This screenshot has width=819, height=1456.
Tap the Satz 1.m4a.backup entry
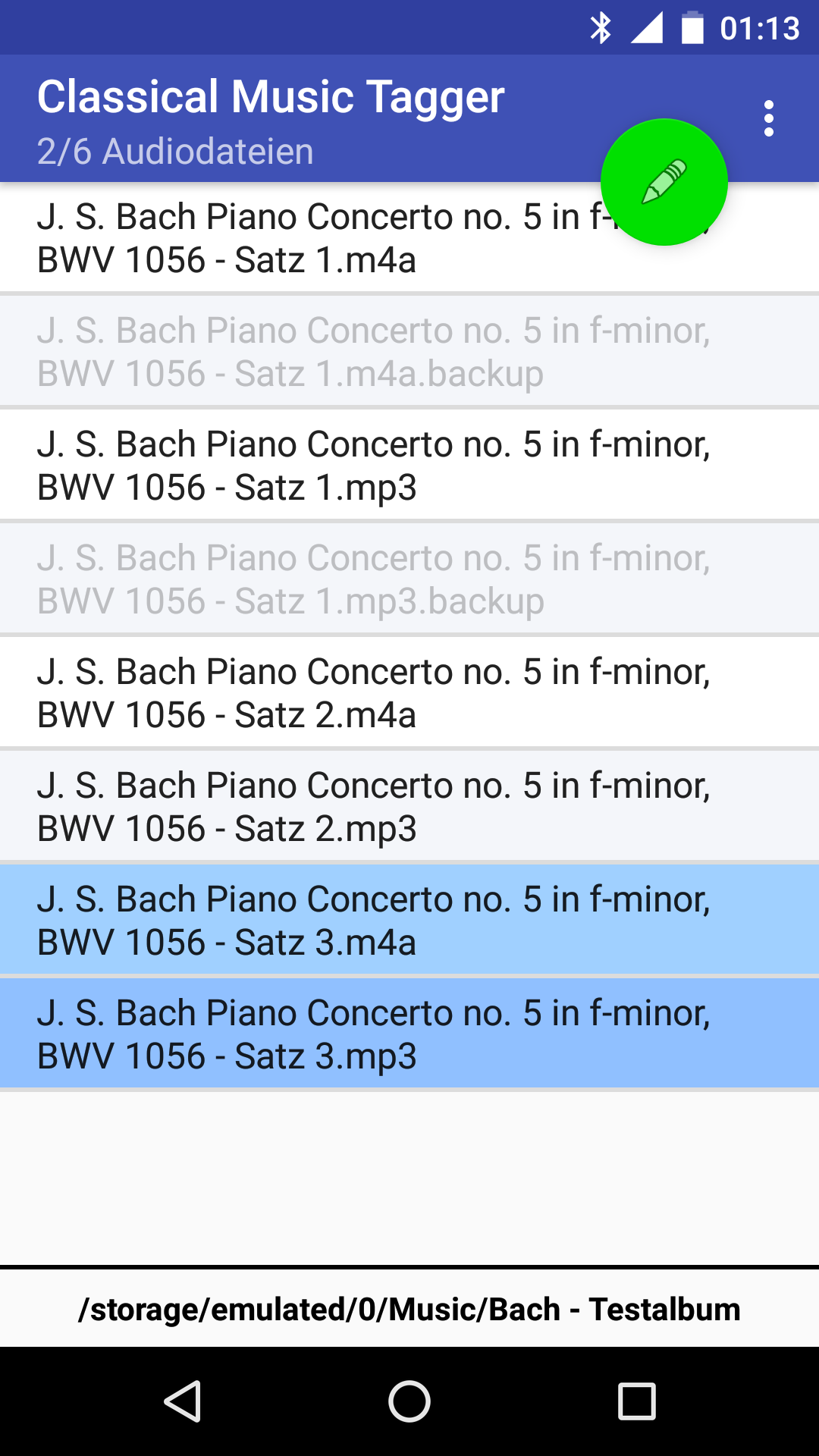[x=409, y=351]
